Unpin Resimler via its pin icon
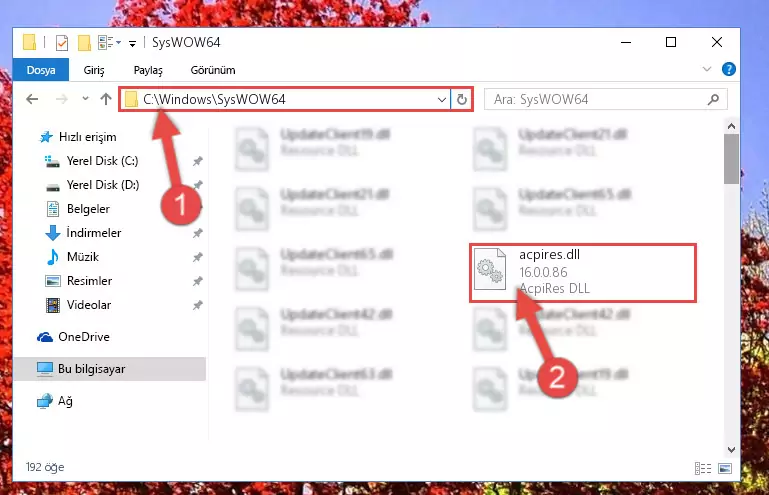This screenshot has width=769, height=495. click(x=198, y=281)
